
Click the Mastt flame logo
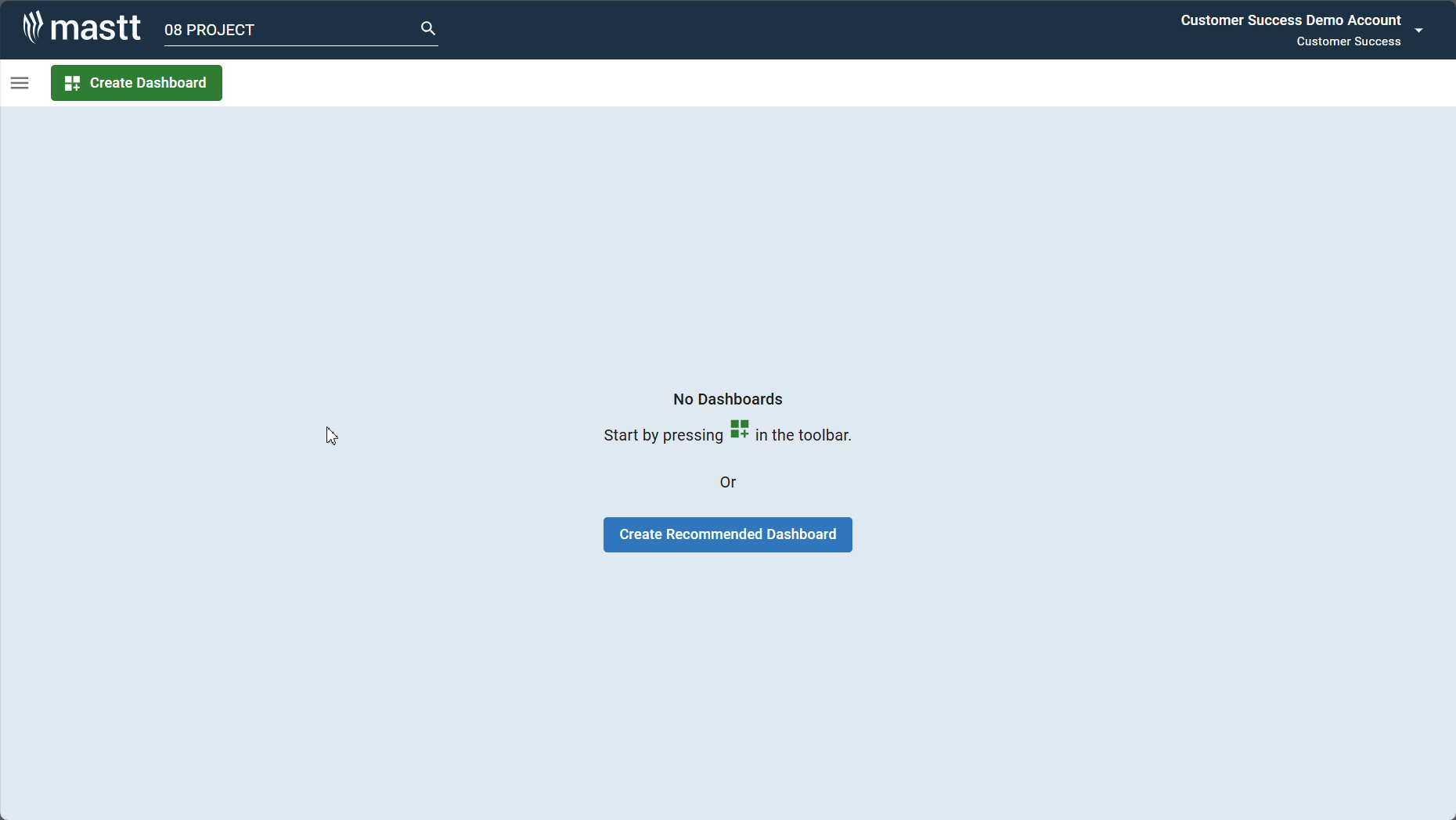click(33, 26)
